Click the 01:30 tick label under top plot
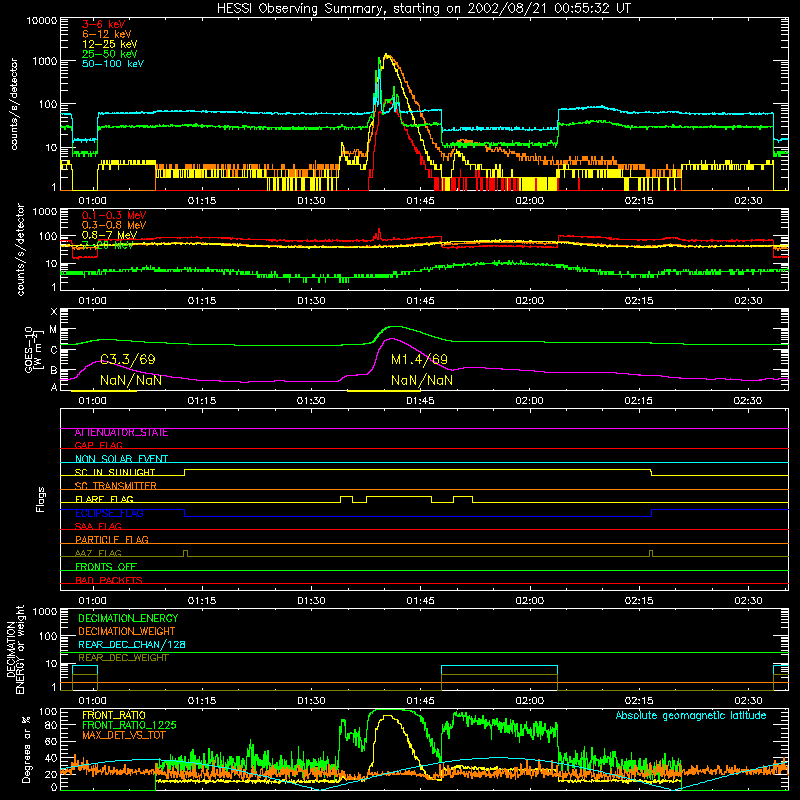The height and width of the screenshot is (800, 800). click(311, 201)
